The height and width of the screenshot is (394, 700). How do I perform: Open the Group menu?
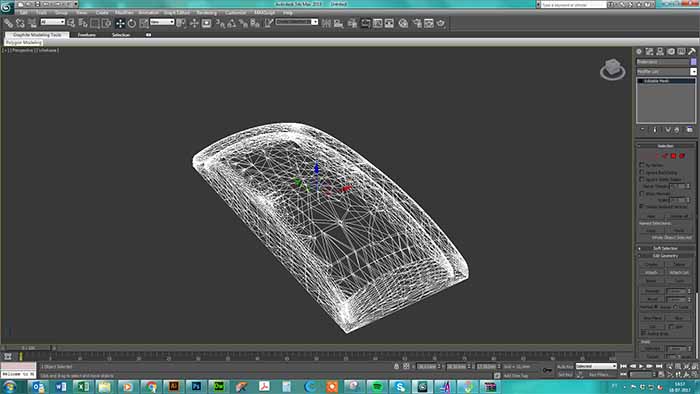point(61,12)
